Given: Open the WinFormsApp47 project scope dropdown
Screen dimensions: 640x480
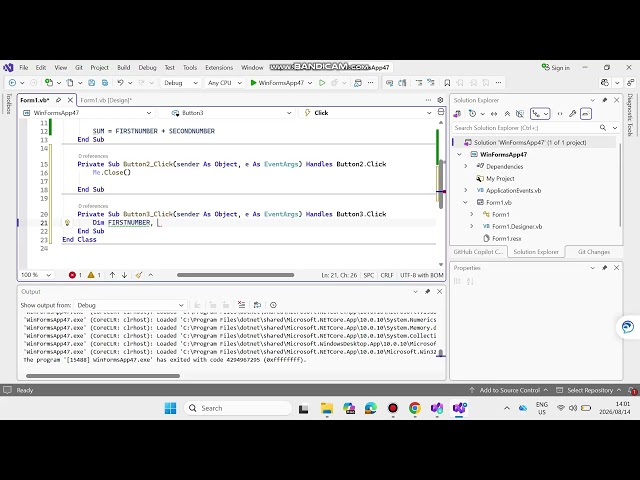Looking at the screenshot, I should [88, 113].
